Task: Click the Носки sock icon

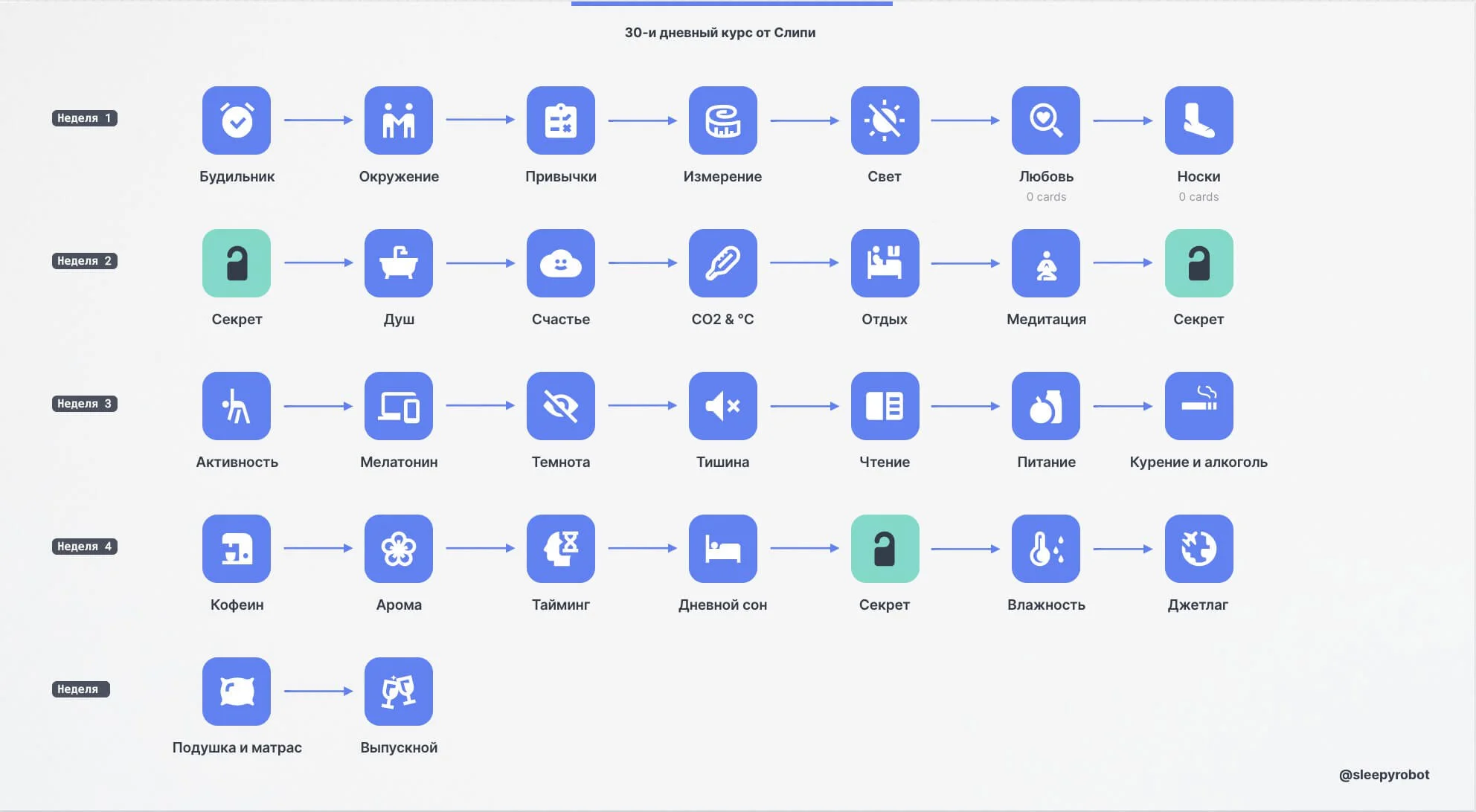Action: (1199, 120)
